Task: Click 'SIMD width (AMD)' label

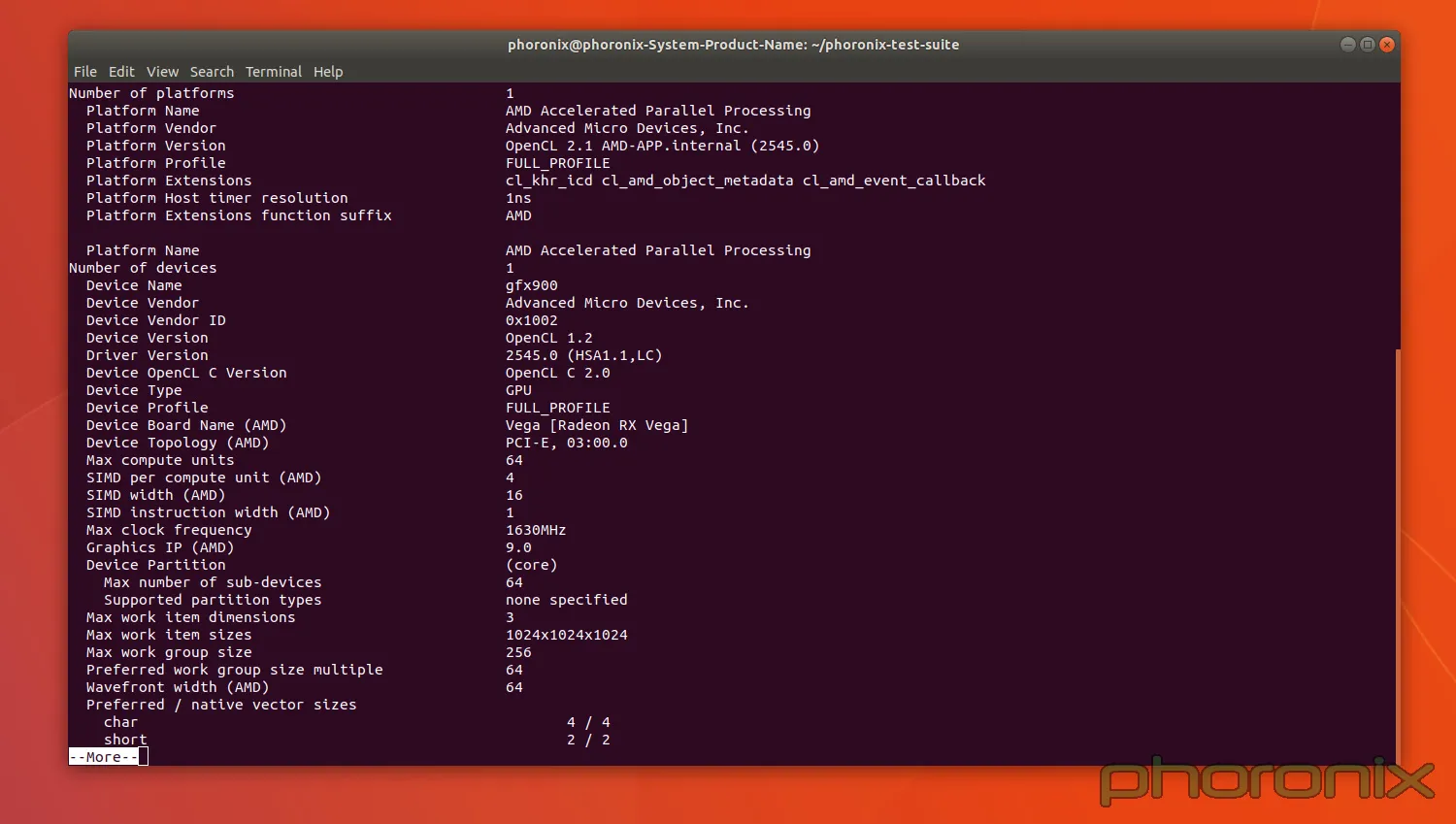Action: (x=155, y=495)
